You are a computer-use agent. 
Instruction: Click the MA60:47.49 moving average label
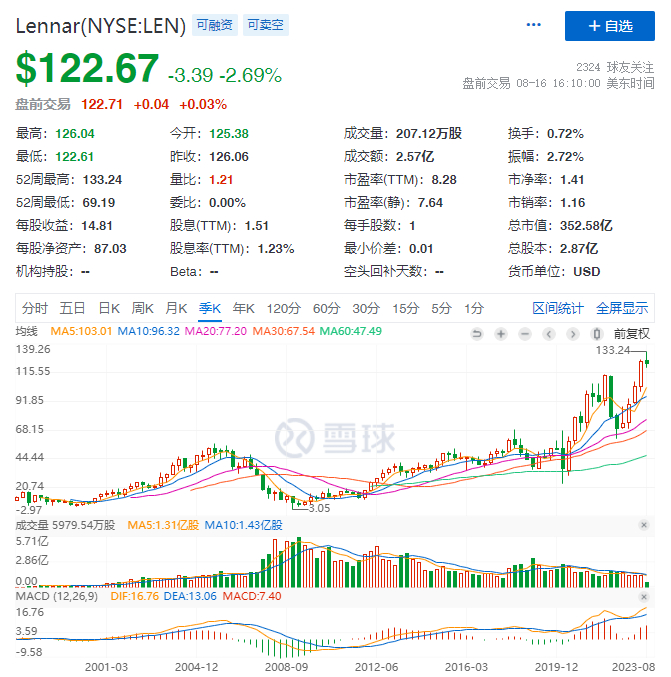[x=351, y=331]
